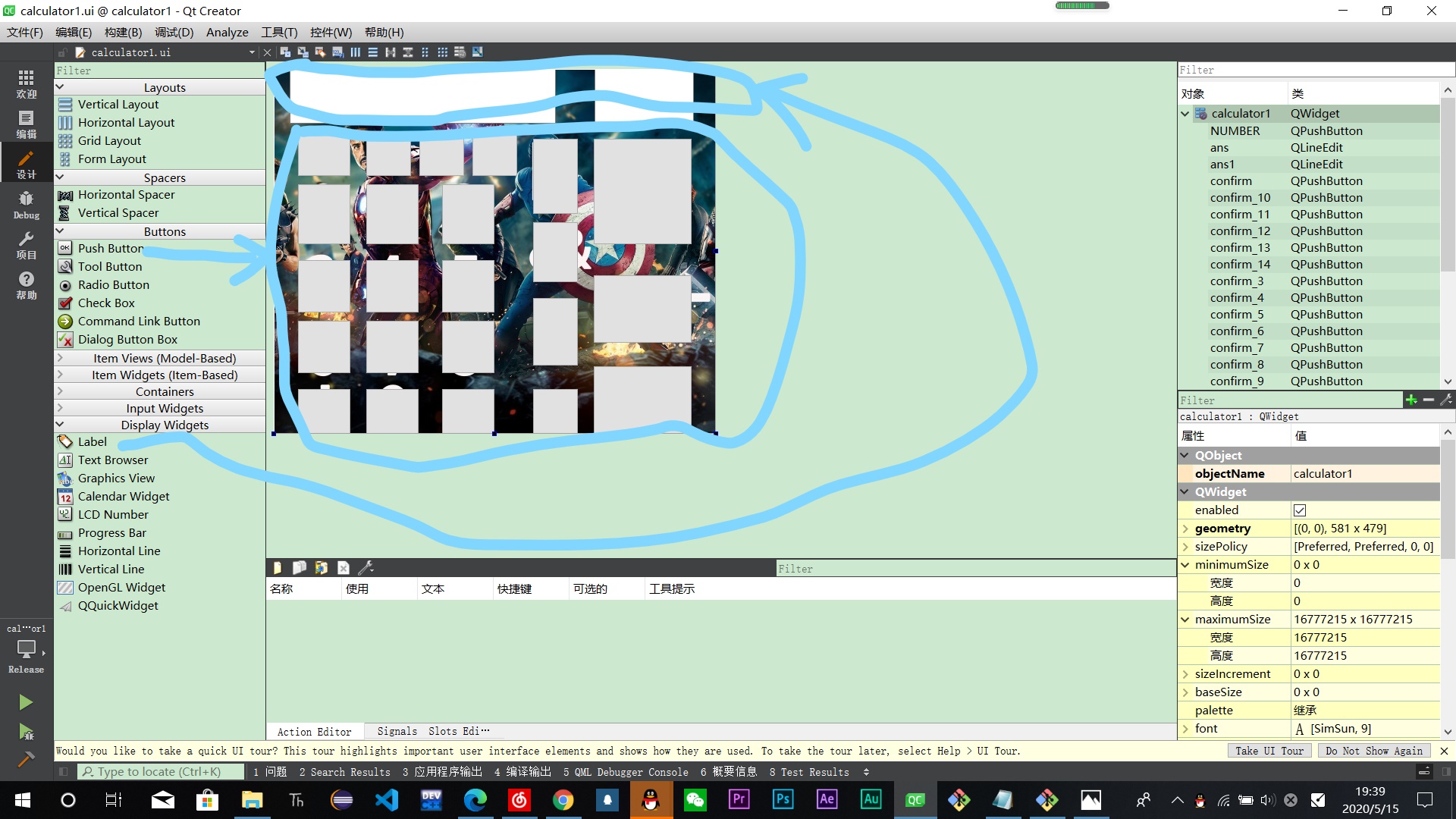Screen dimensions: 1456x819
Task: Open the calculator1.ui file dropdown
Action: (252, 52)
